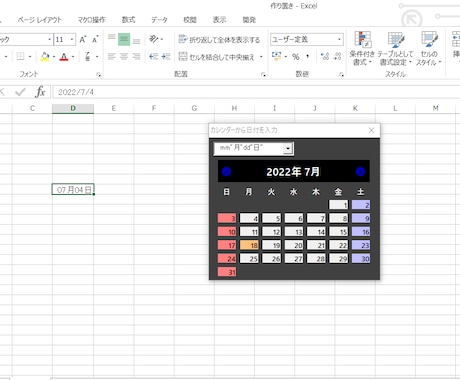Open the borders dropdown arrow

click(x=30, y=56)
